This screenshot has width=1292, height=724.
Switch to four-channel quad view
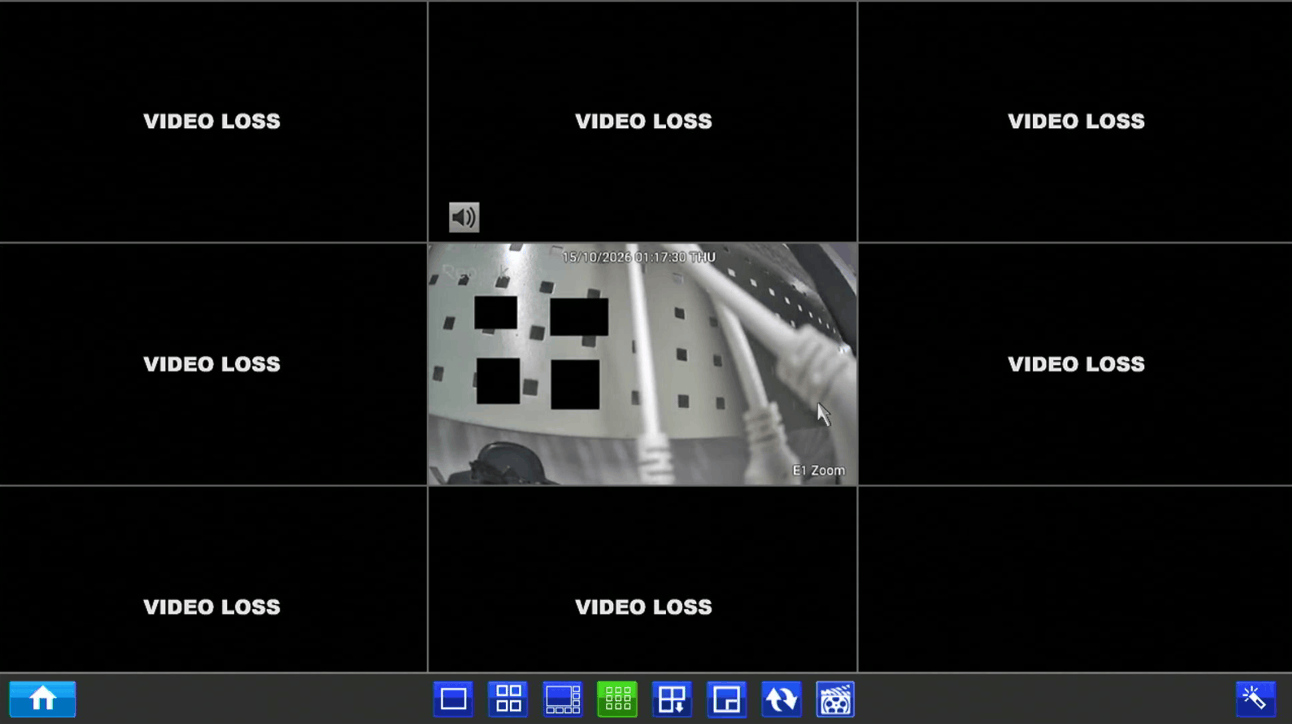click(x=508, y=699)
